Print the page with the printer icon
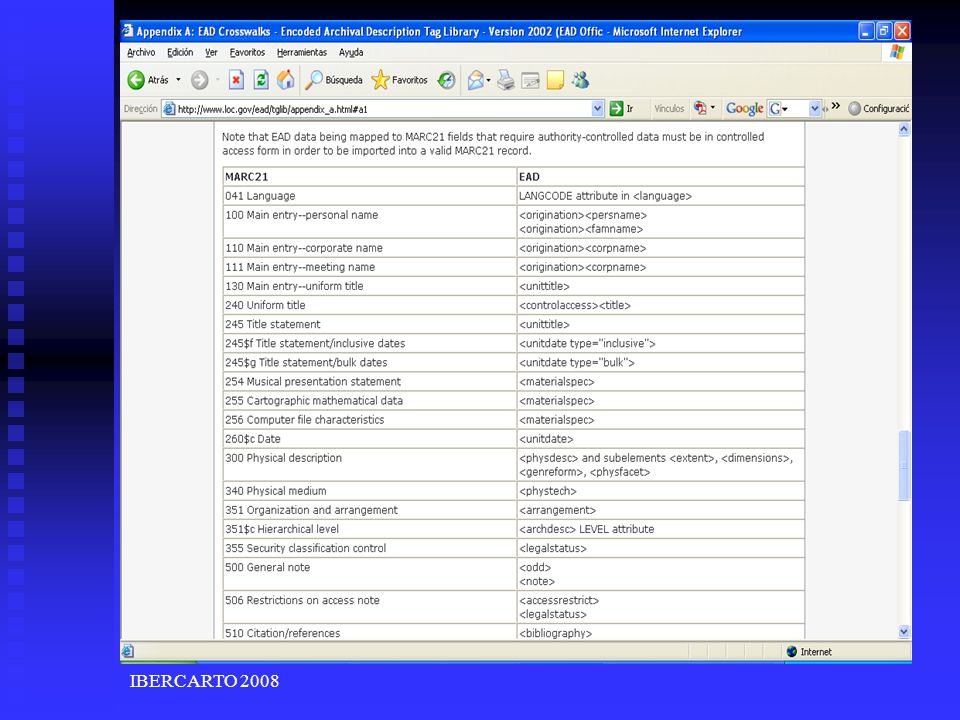The image size is (960, 720). [506, 80]
